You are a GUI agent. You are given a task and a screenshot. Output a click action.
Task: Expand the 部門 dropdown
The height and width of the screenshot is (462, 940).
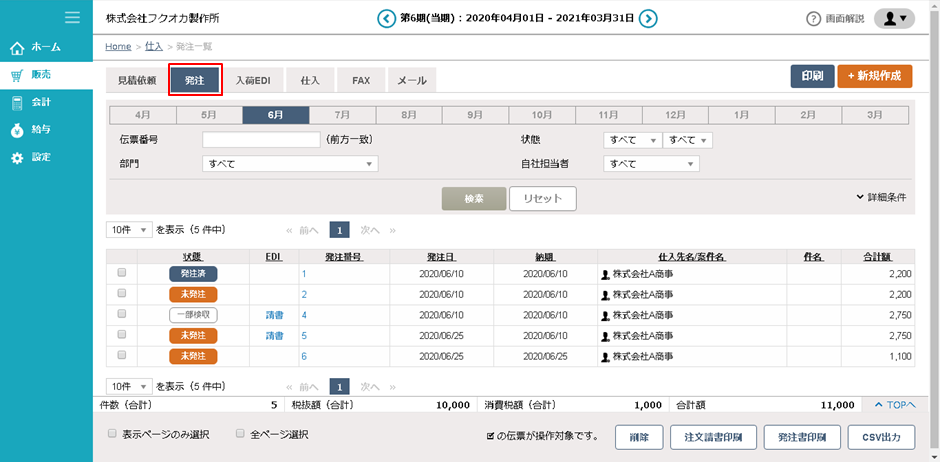[290, 164]
